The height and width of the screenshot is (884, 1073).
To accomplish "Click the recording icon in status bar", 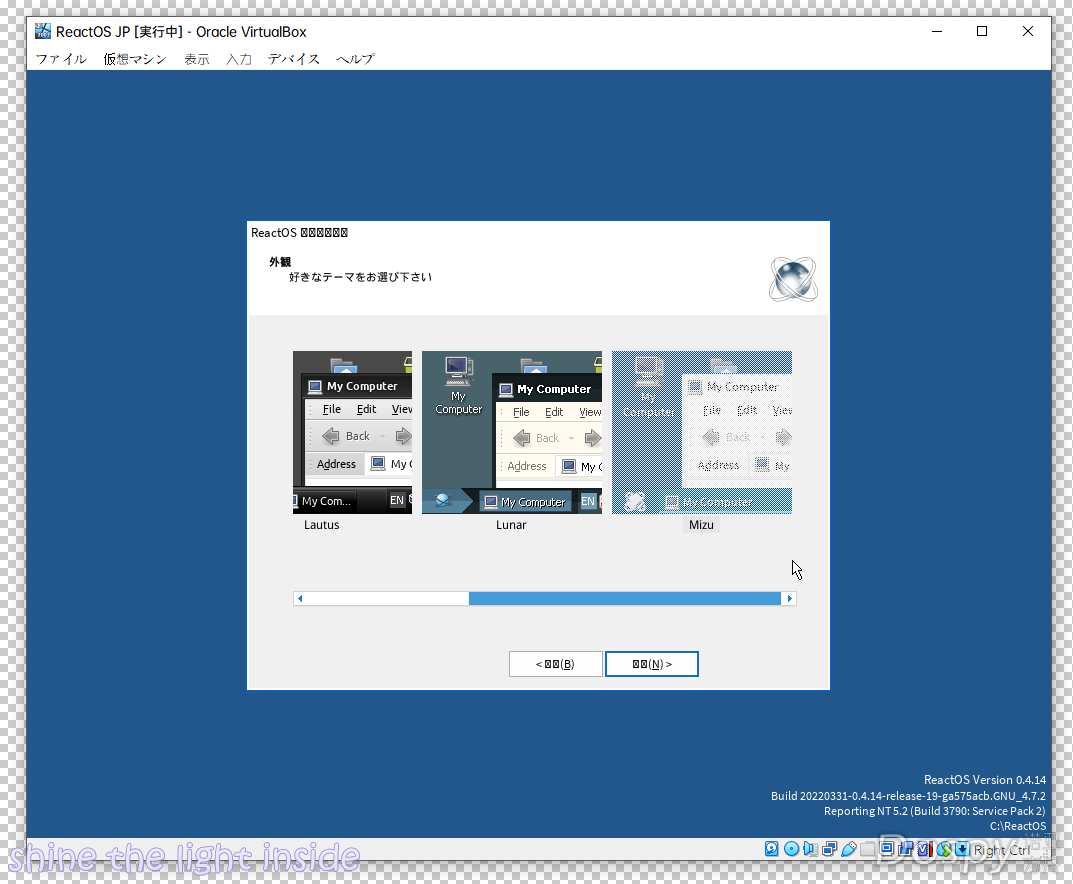I will (906, 849).
